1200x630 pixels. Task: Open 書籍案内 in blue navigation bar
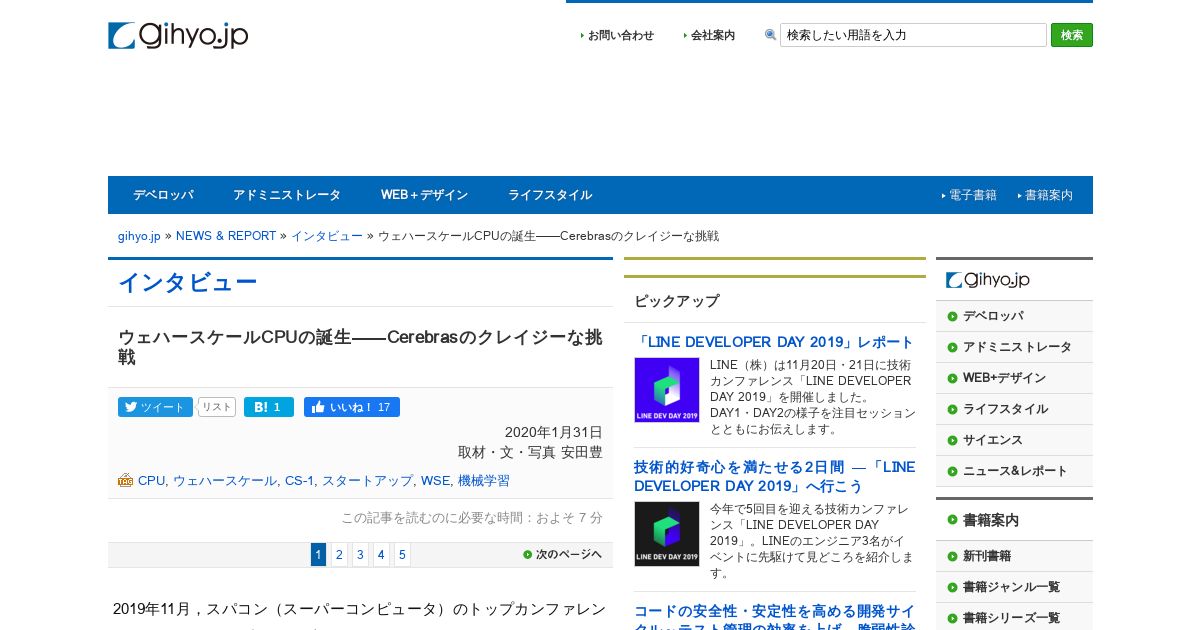[1049, 195]
